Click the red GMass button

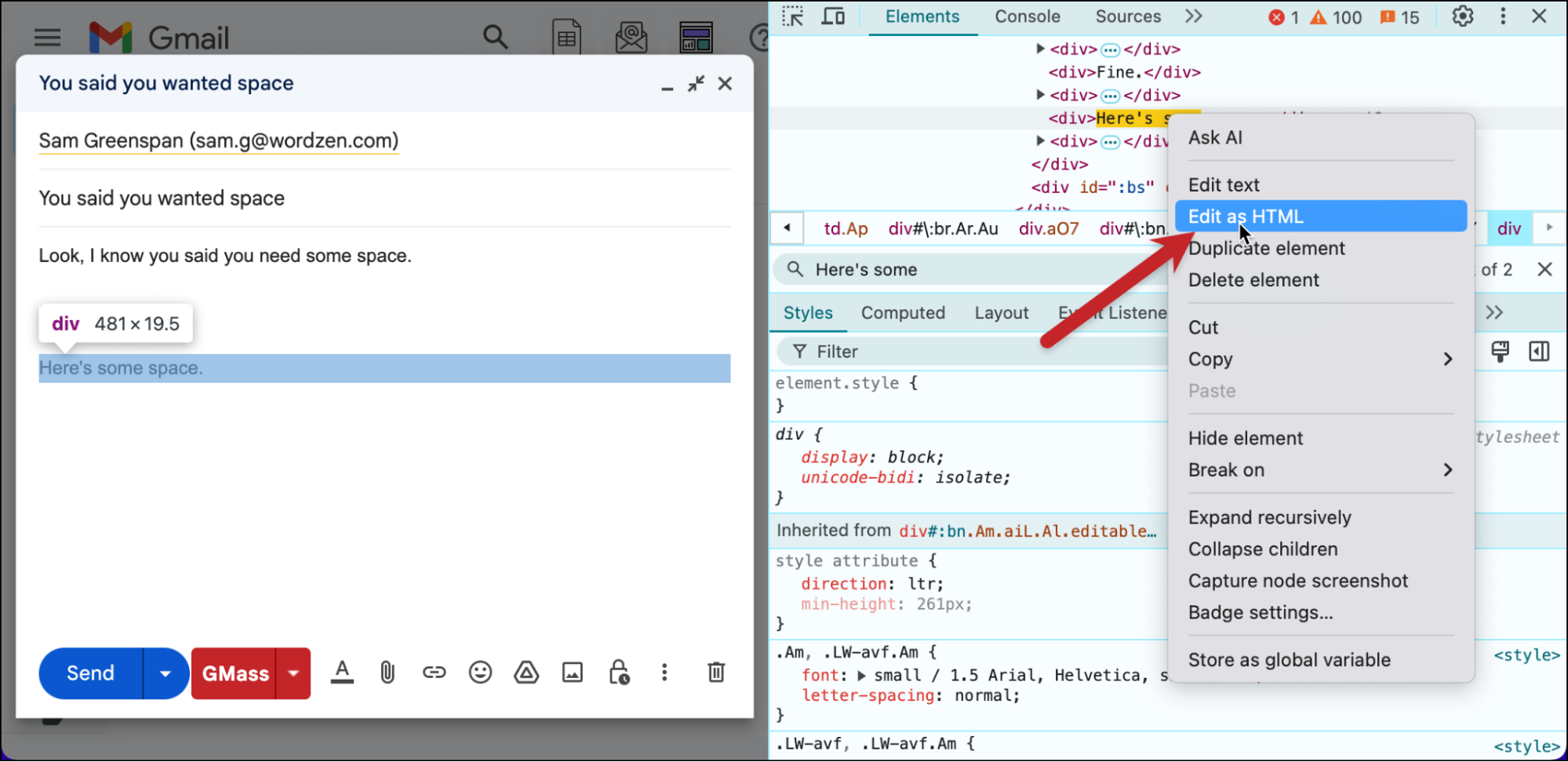pos(234,673)
